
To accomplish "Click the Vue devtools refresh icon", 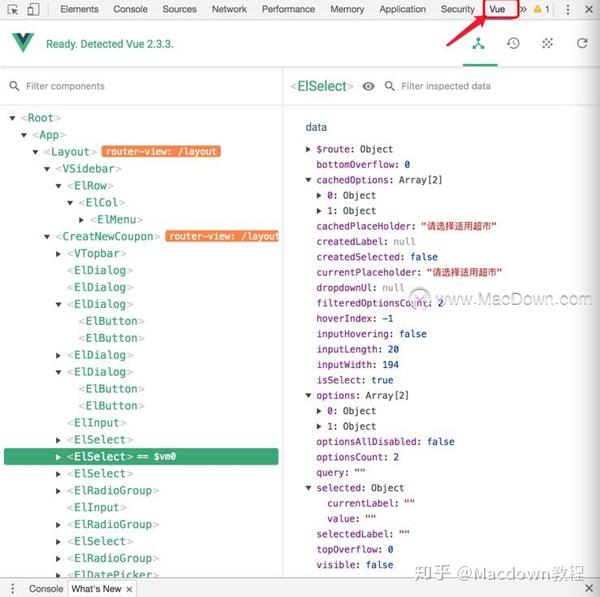I will (x=582, y=43).
